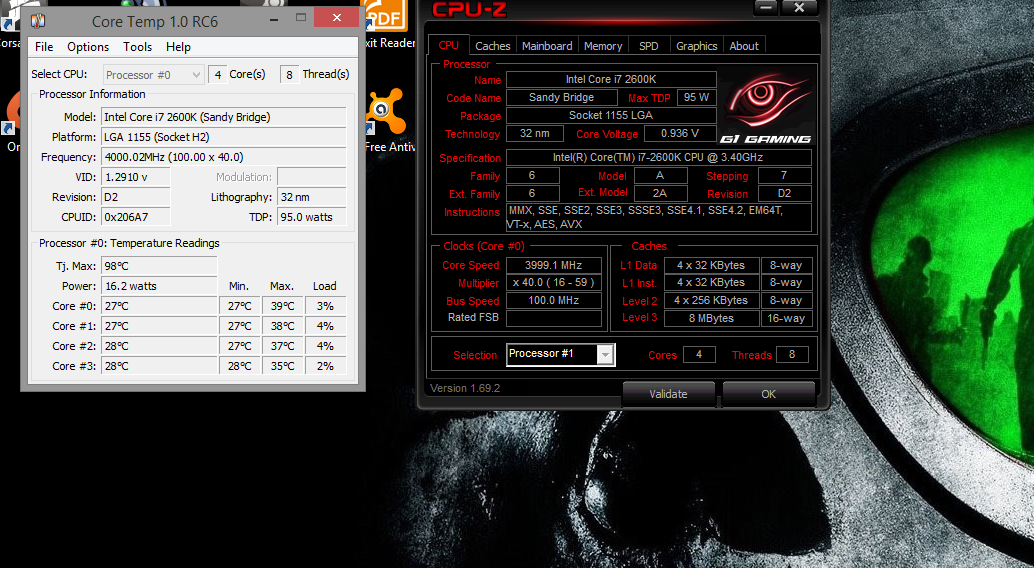Viewport: 1034px width, 568px height.
Task: Click the Core(s) count box showing 4
Action: tap(218, 75)
